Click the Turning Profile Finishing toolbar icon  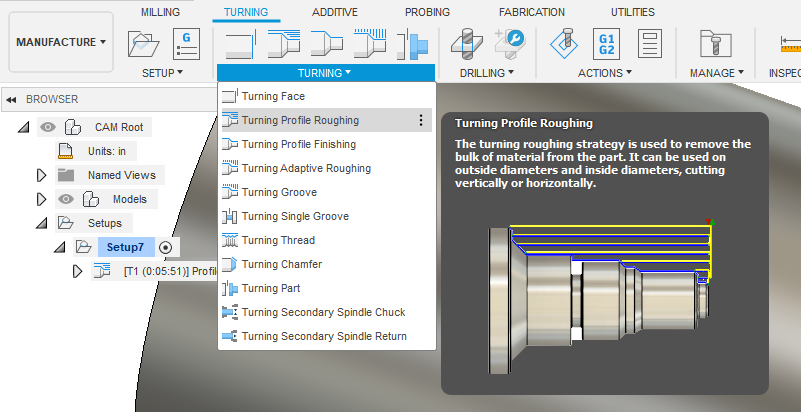(326, 43)
